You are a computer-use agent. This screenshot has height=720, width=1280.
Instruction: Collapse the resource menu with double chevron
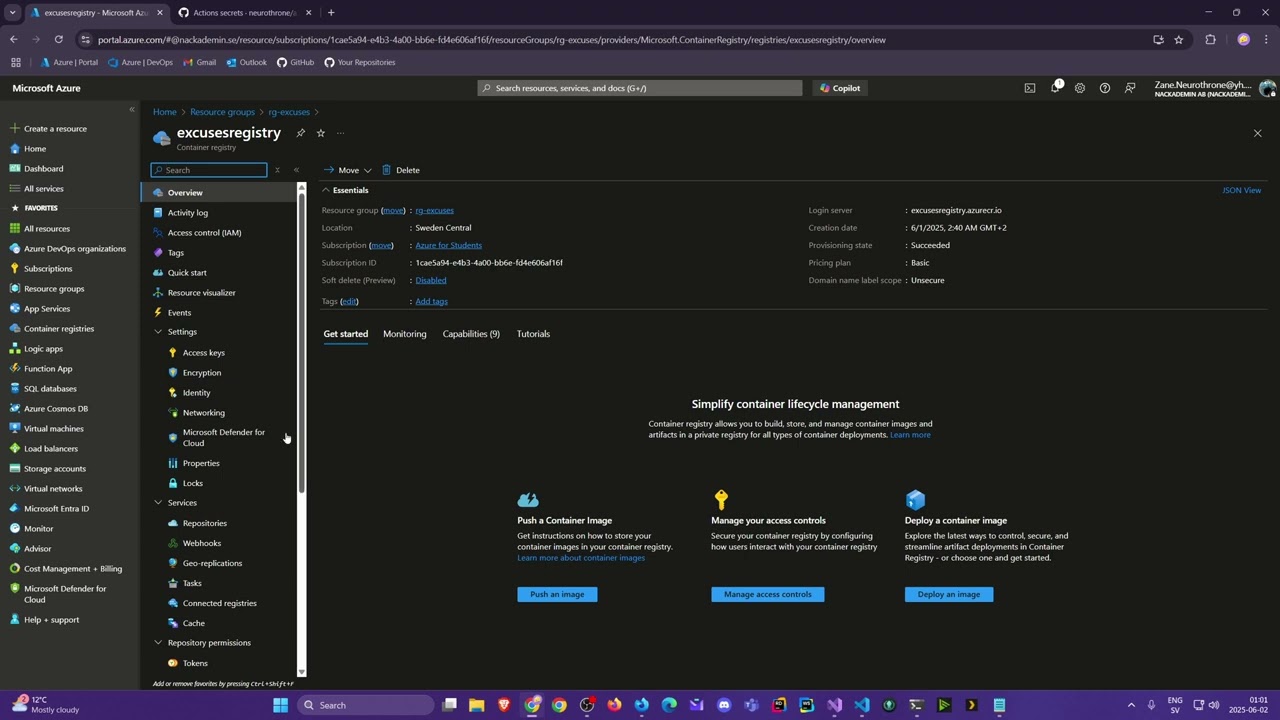pos(296,170)
